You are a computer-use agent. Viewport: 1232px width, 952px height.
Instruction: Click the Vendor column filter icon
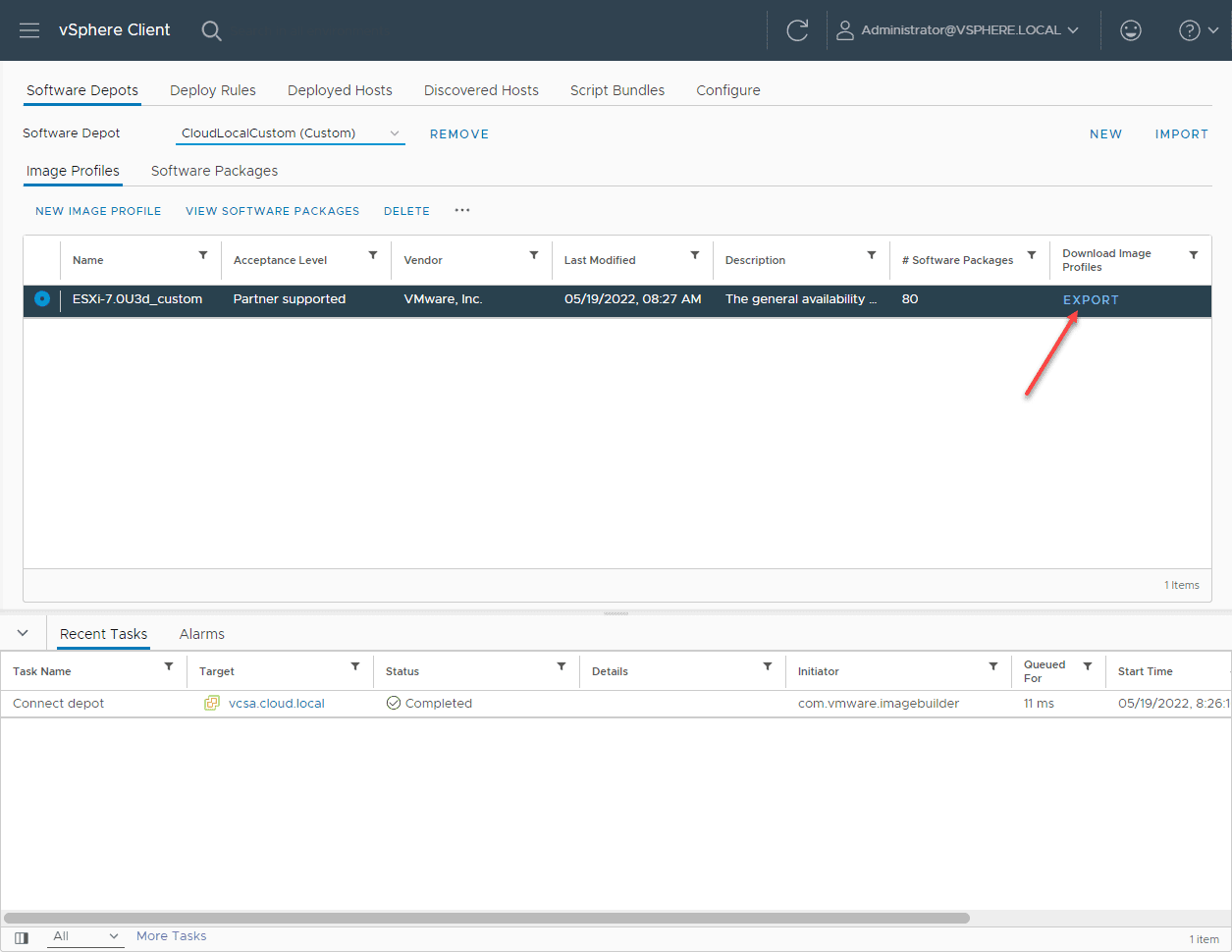pyautogui.click(x=534, y=255)
